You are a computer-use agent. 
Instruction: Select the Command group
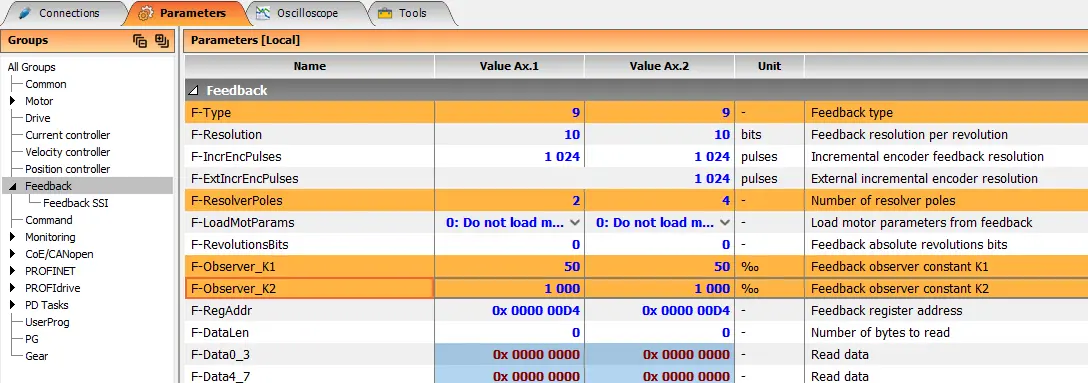49,220
